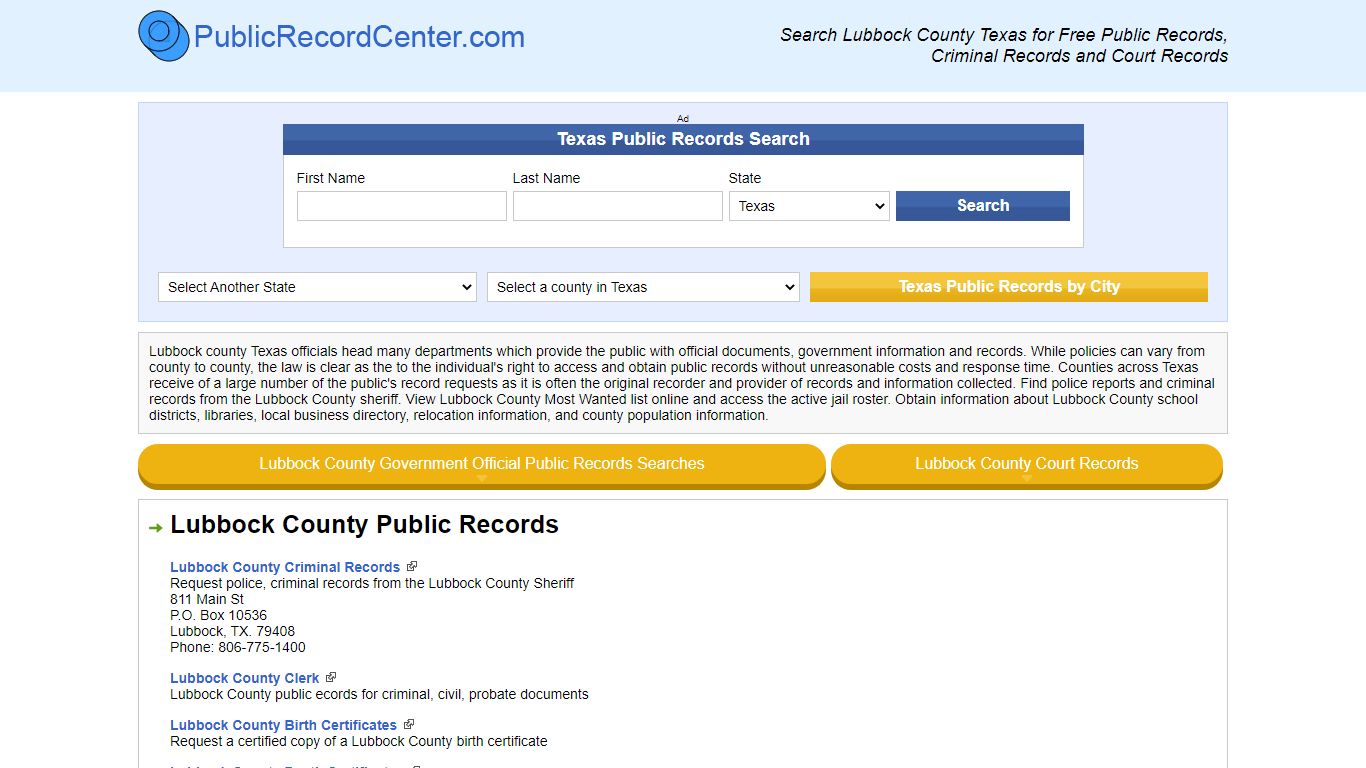This screenshot has height=768, width=1366.
Task: Expand the Lubbock County Court Records section
Action: [x=1027, y=465]
